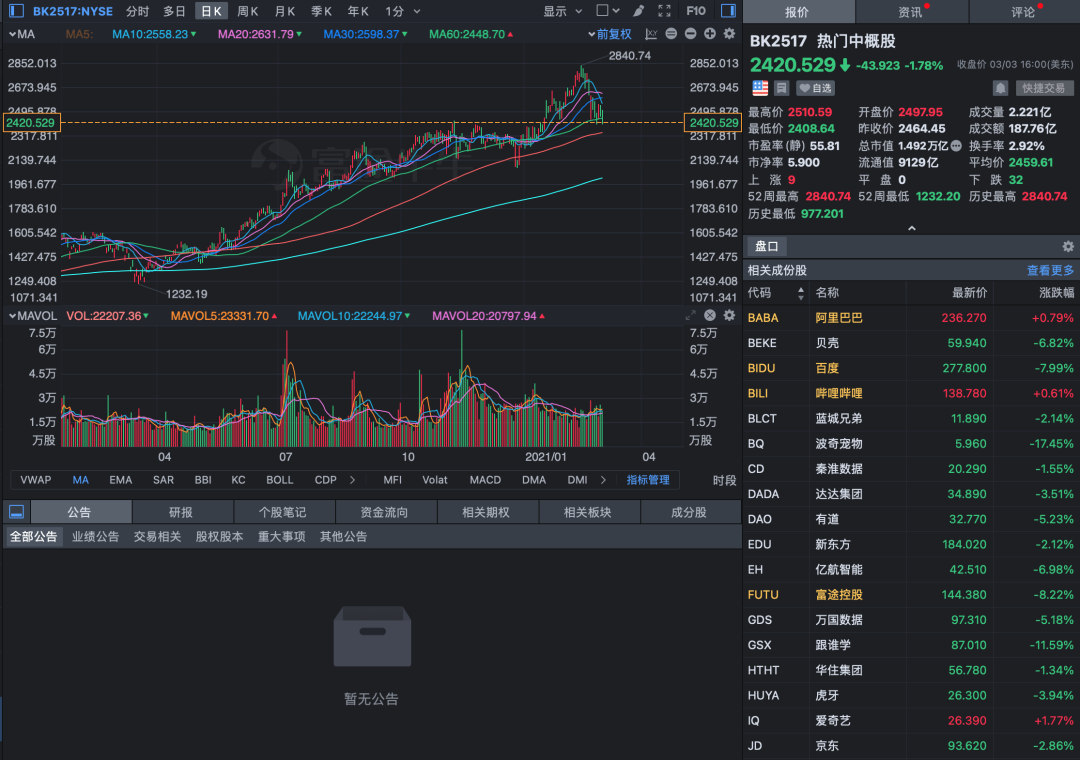Screen dimensions: 1080x760
Task: Close the MAVOL volume sub-chart
Action: 709,316
